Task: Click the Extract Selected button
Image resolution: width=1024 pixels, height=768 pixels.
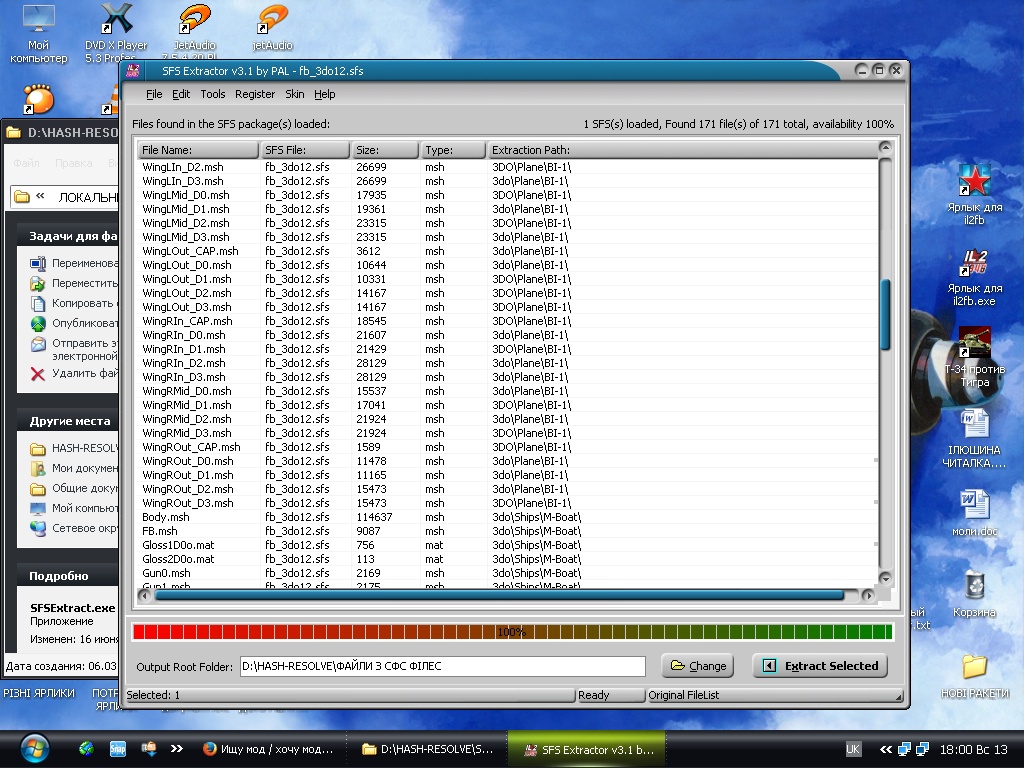Action: 820,665
